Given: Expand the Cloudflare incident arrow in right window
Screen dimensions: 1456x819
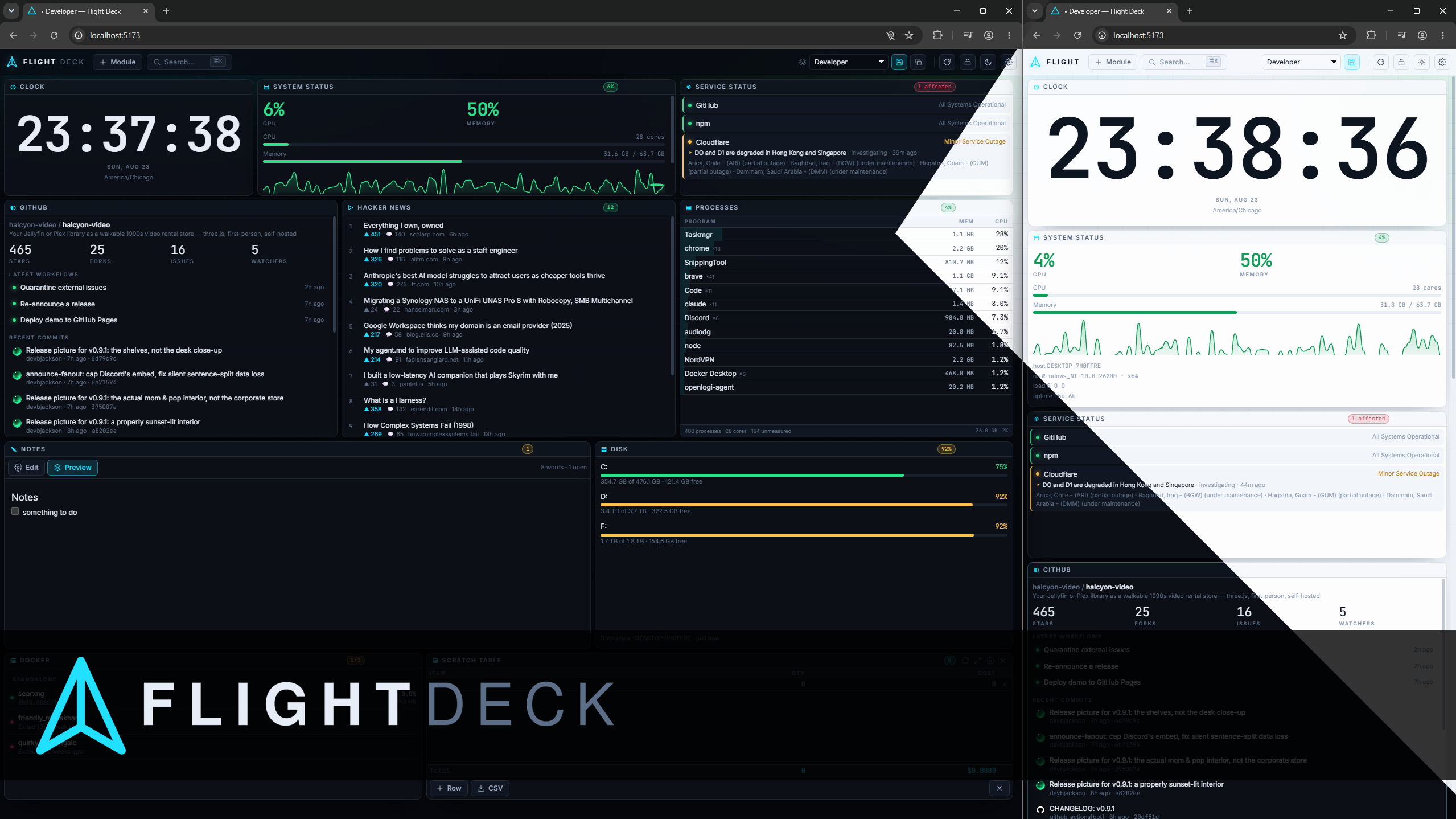Looking at the screenshot, I should [1038, 485].
